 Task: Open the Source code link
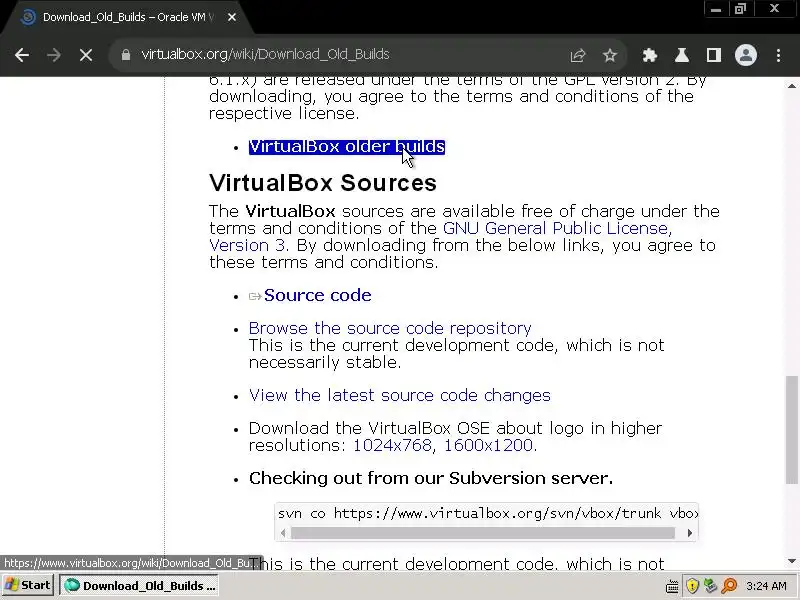[x=317, y=295]
